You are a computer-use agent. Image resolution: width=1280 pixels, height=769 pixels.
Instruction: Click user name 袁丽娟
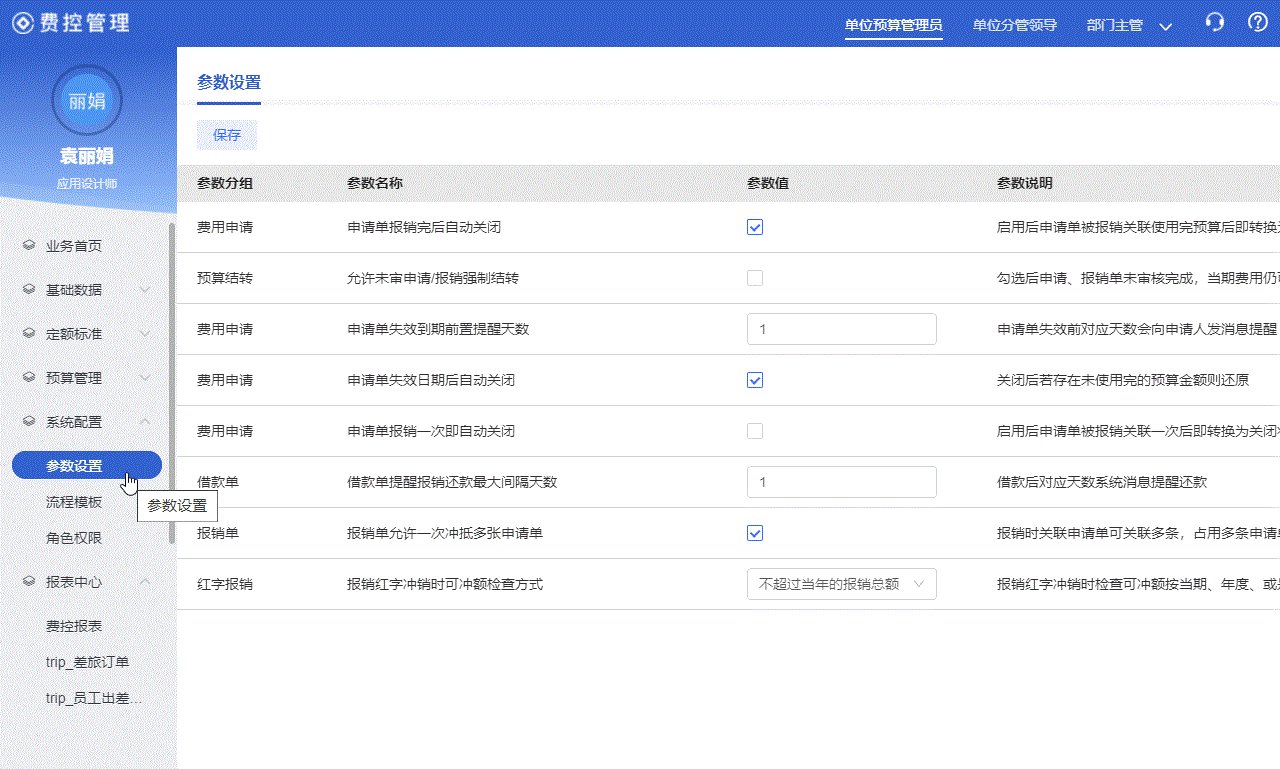(87, 156)
